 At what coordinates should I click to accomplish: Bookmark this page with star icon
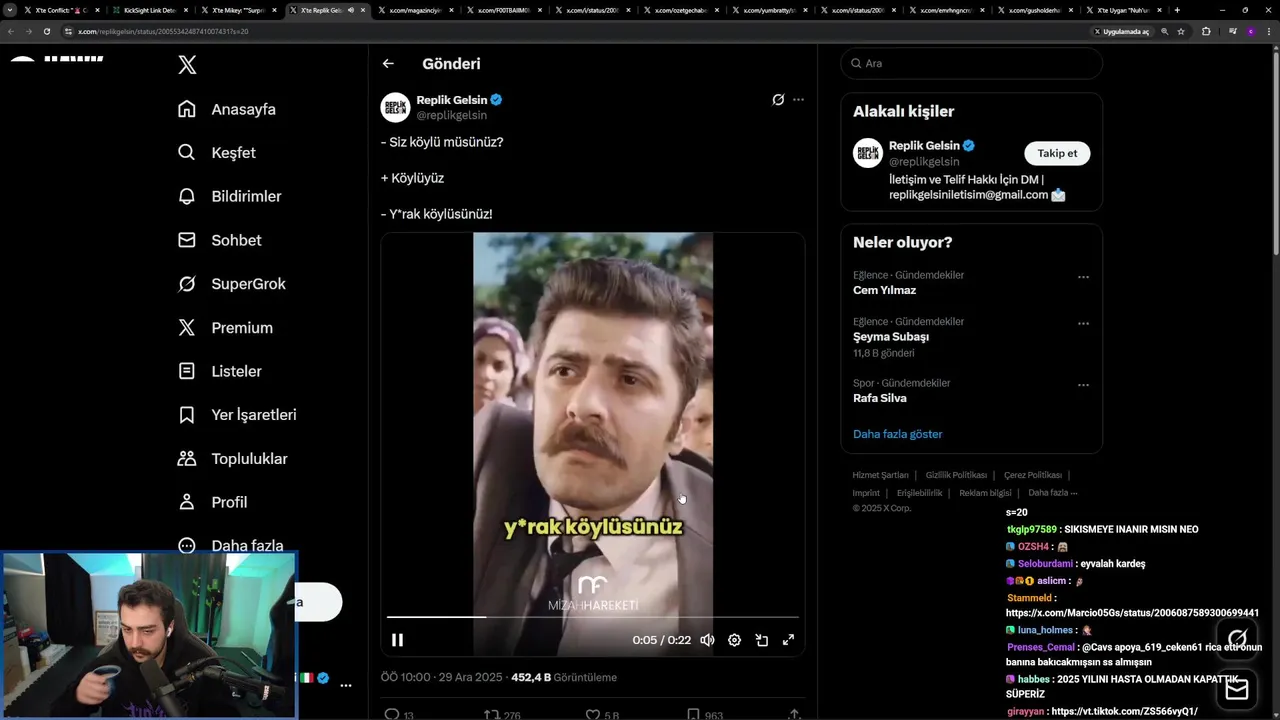pos(1181,31)
